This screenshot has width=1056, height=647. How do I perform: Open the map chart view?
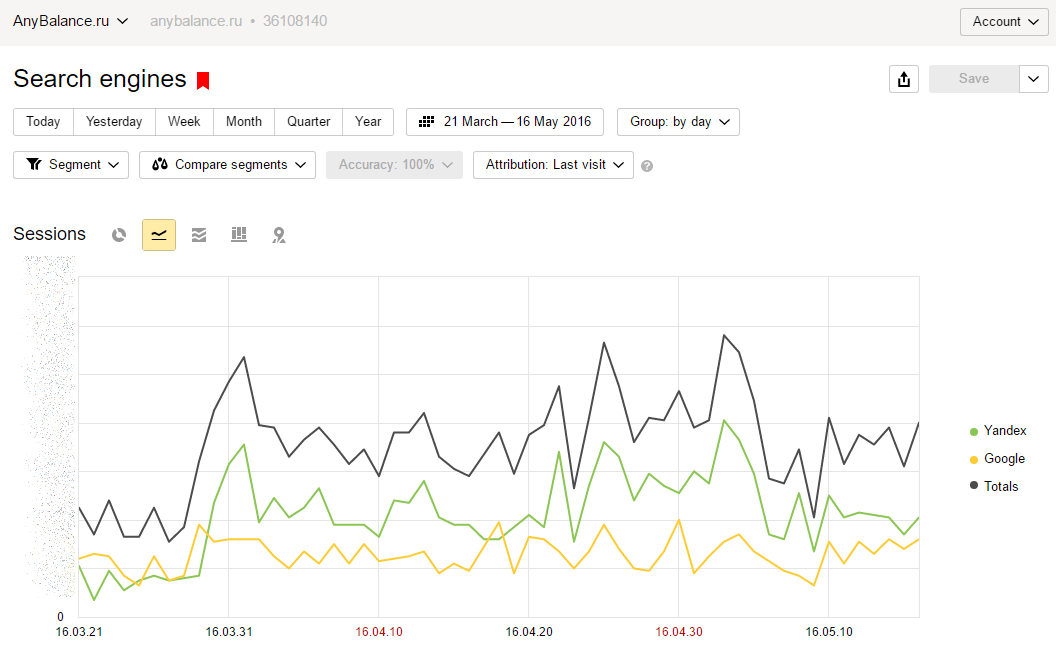pyautogui.click(x=279, y=235)
